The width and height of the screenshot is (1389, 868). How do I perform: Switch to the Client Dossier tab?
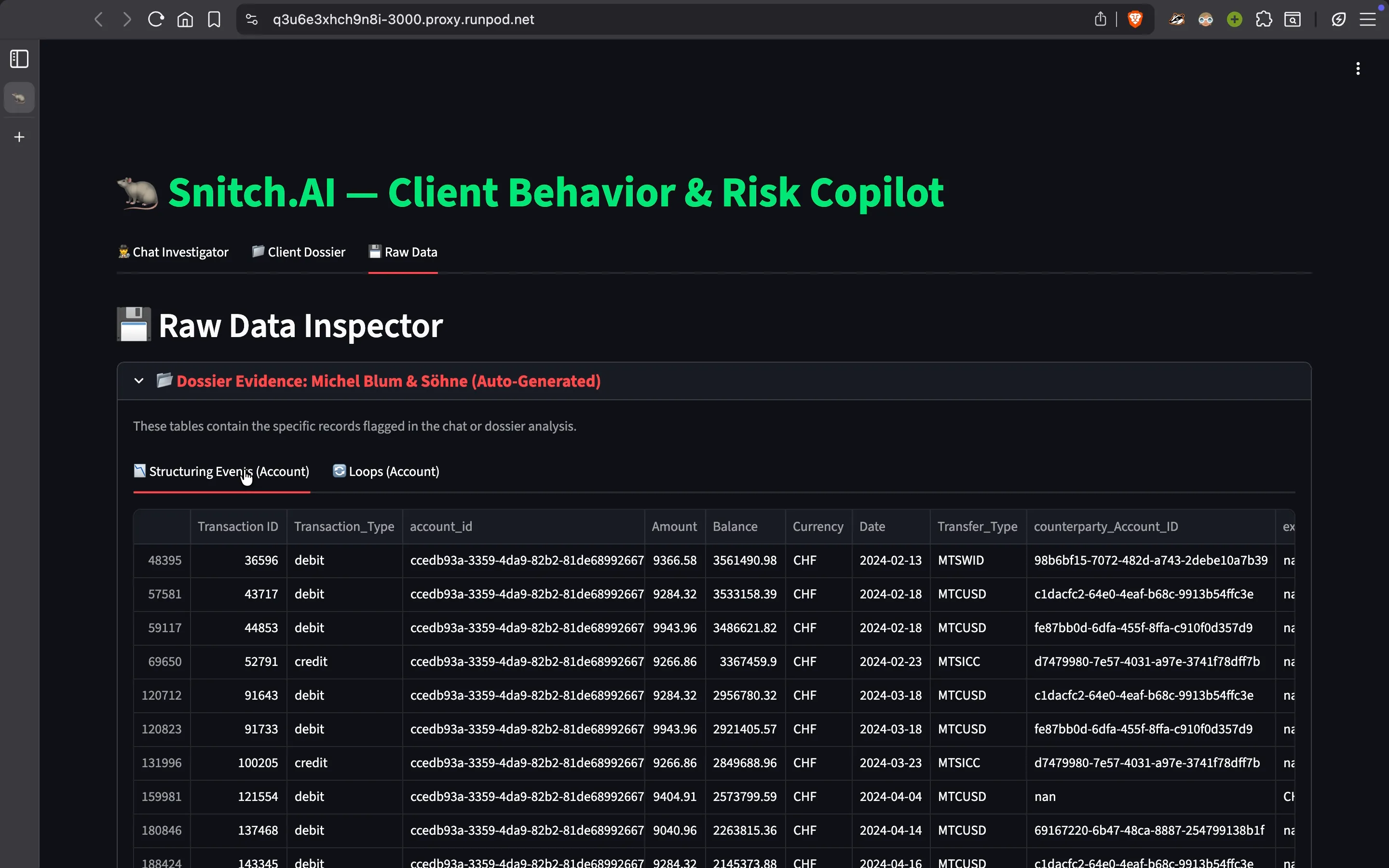click(x=299, y=252)
